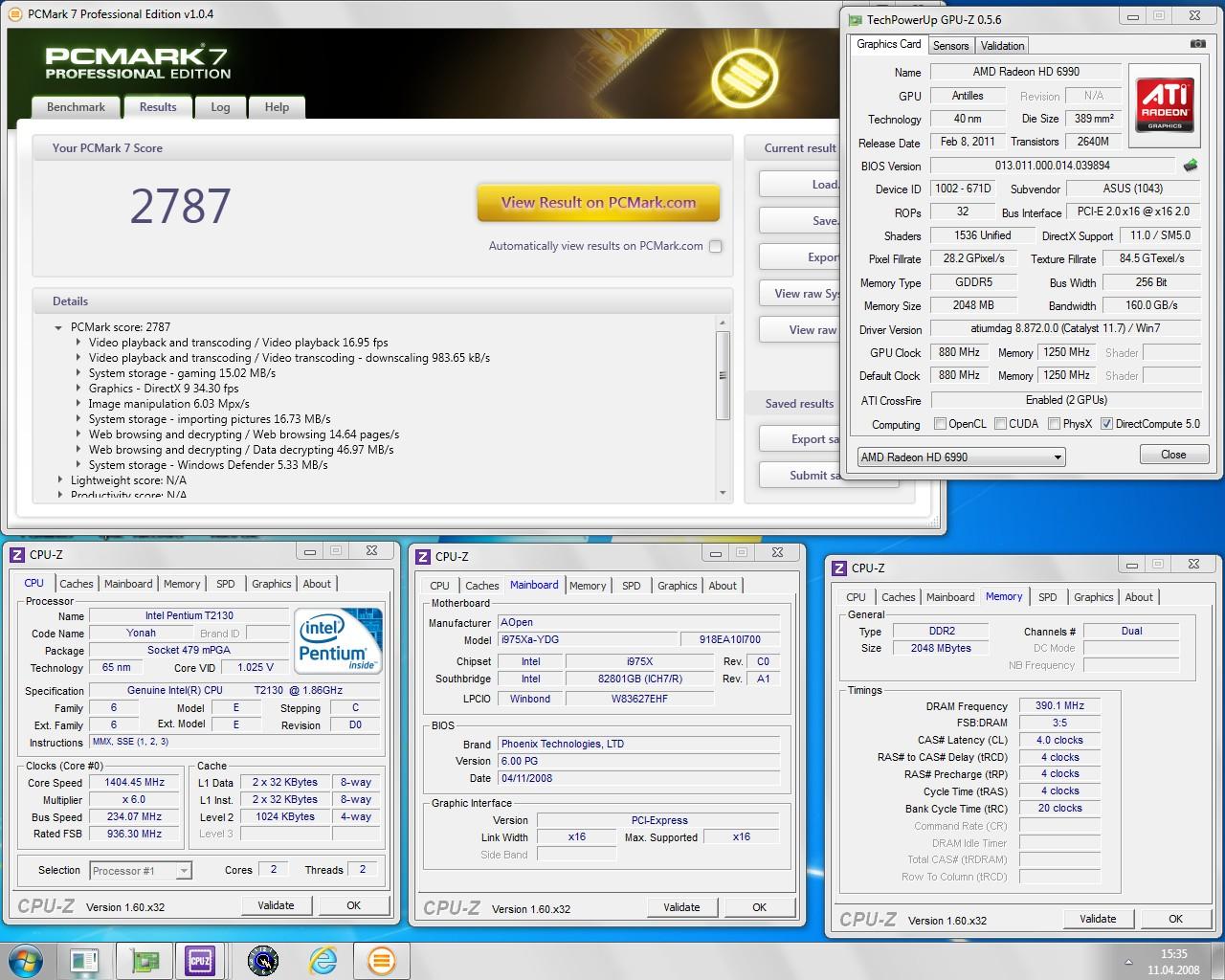The height and width of the screenshot is (980, 1225).
Task: Collapse the PCMark score 2787 tree node
Action: [x=59, y=327]
